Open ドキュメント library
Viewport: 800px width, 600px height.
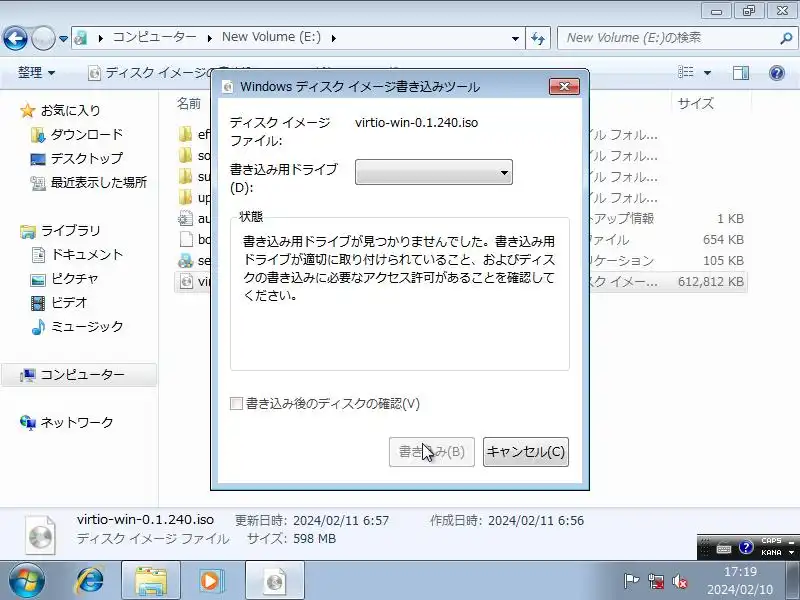(87, 254)
